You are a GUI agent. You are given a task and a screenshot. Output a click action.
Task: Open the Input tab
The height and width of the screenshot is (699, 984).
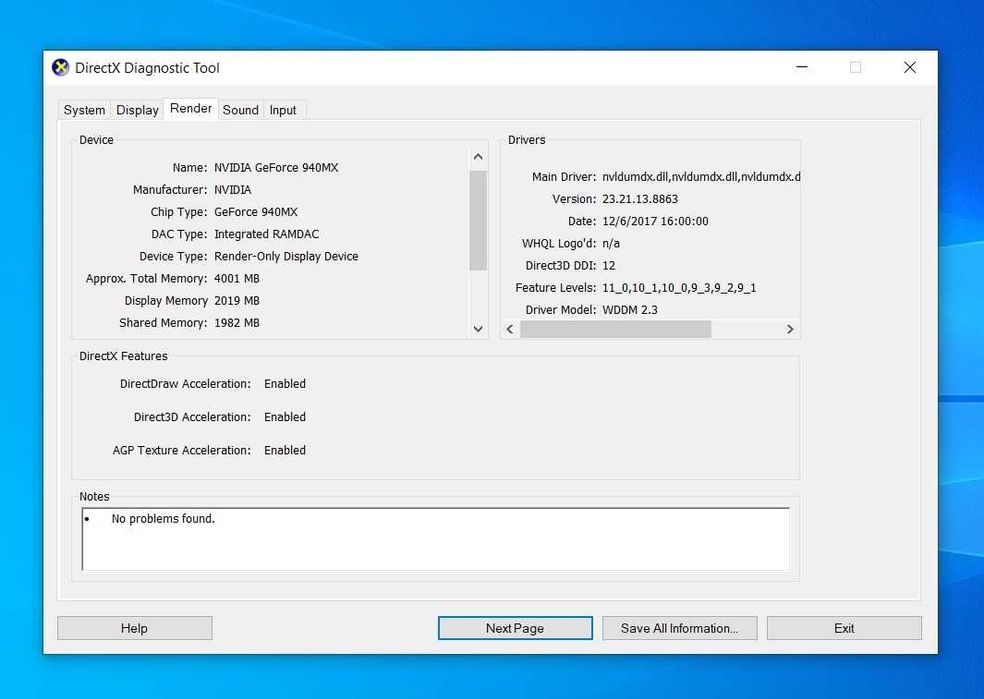tap(283, 110)
